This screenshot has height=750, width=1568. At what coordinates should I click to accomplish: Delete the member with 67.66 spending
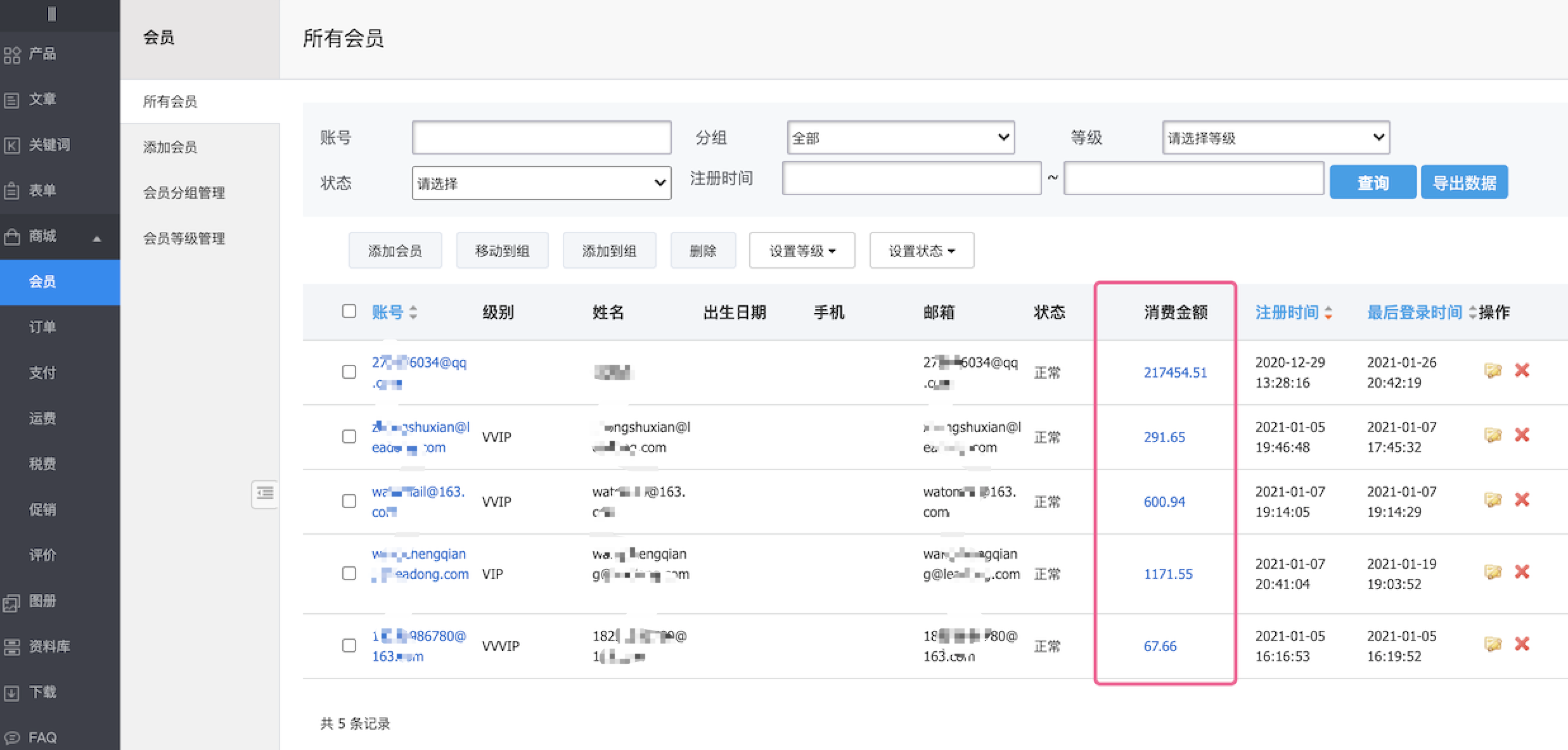click(x=1522, y=644)
